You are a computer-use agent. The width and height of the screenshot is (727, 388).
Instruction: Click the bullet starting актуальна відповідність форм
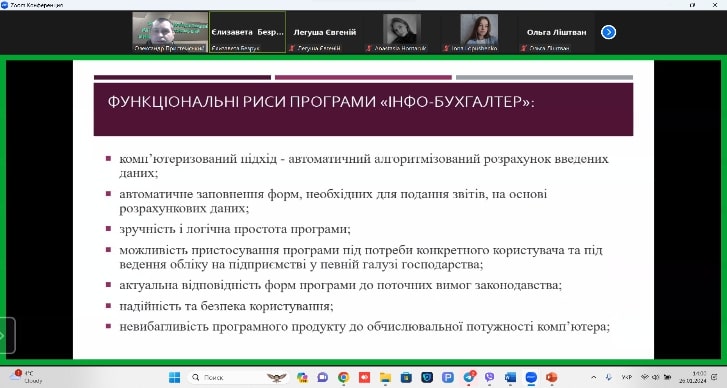pos(340,285)
